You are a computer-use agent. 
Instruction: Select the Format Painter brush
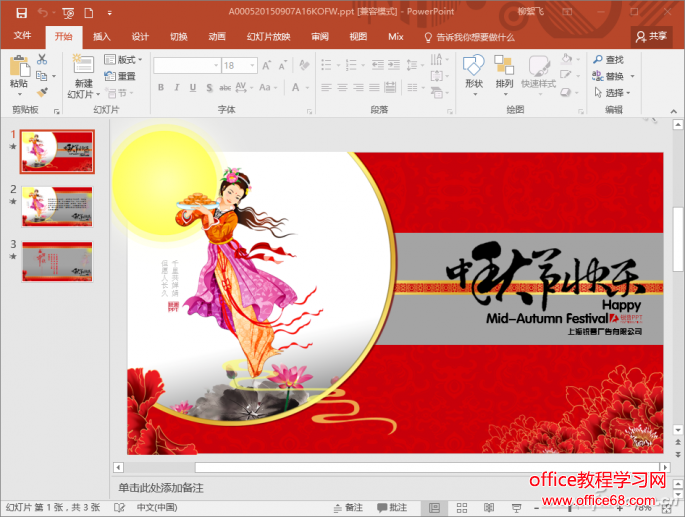(42, 92)
